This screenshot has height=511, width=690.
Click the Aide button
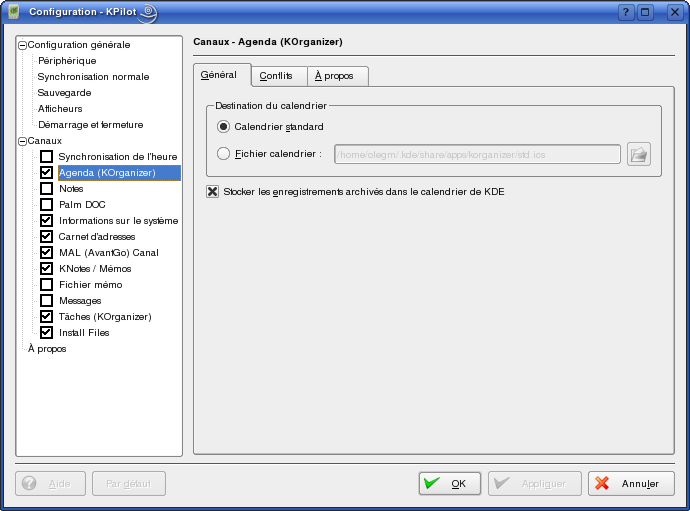click(50, 484)
